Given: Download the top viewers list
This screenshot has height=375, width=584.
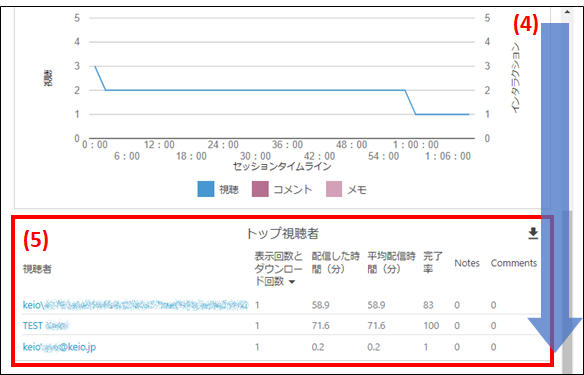Looking at the screenshot, I should 533,233.
